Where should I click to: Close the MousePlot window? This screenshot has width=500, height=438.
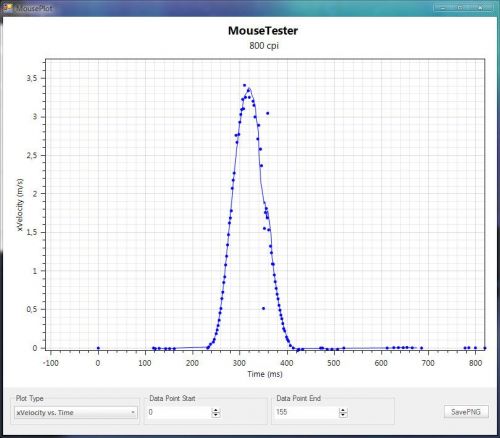[x=480, y=7]
